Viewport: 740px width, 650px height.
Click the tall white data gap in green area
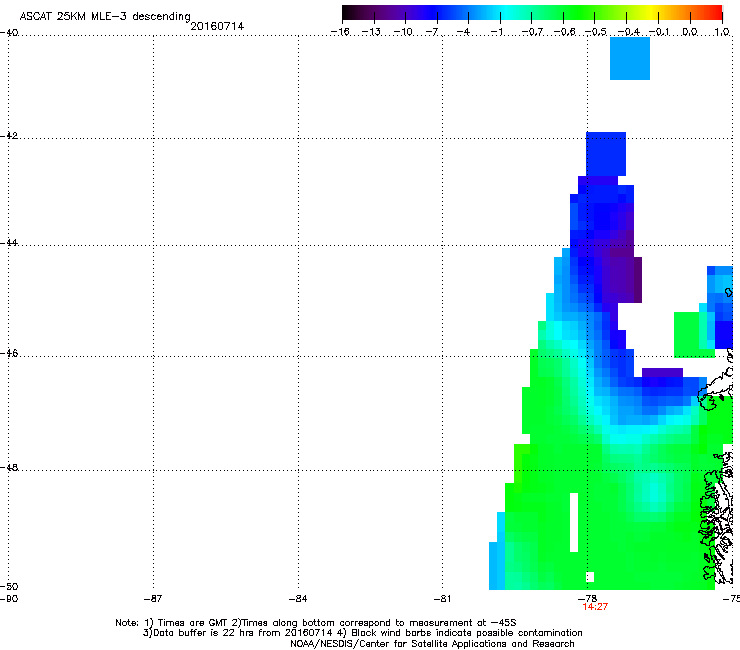574,522
